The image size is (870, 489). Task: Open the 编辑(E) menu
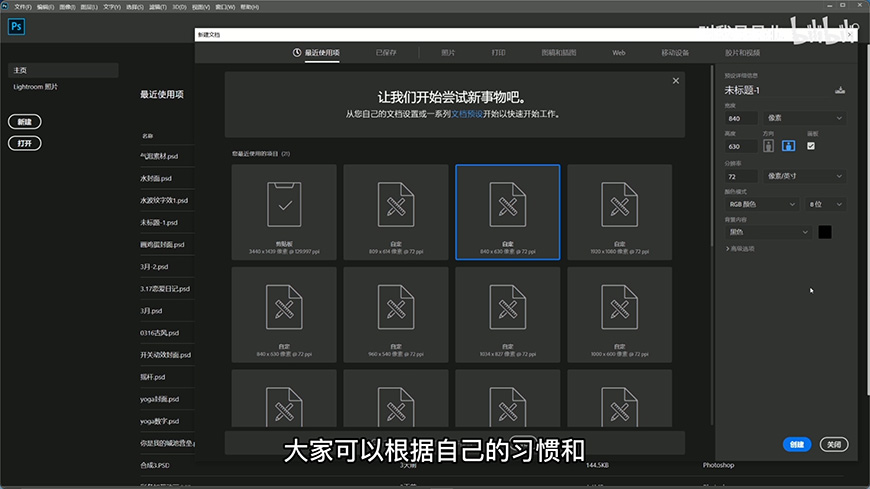(45, 7)
